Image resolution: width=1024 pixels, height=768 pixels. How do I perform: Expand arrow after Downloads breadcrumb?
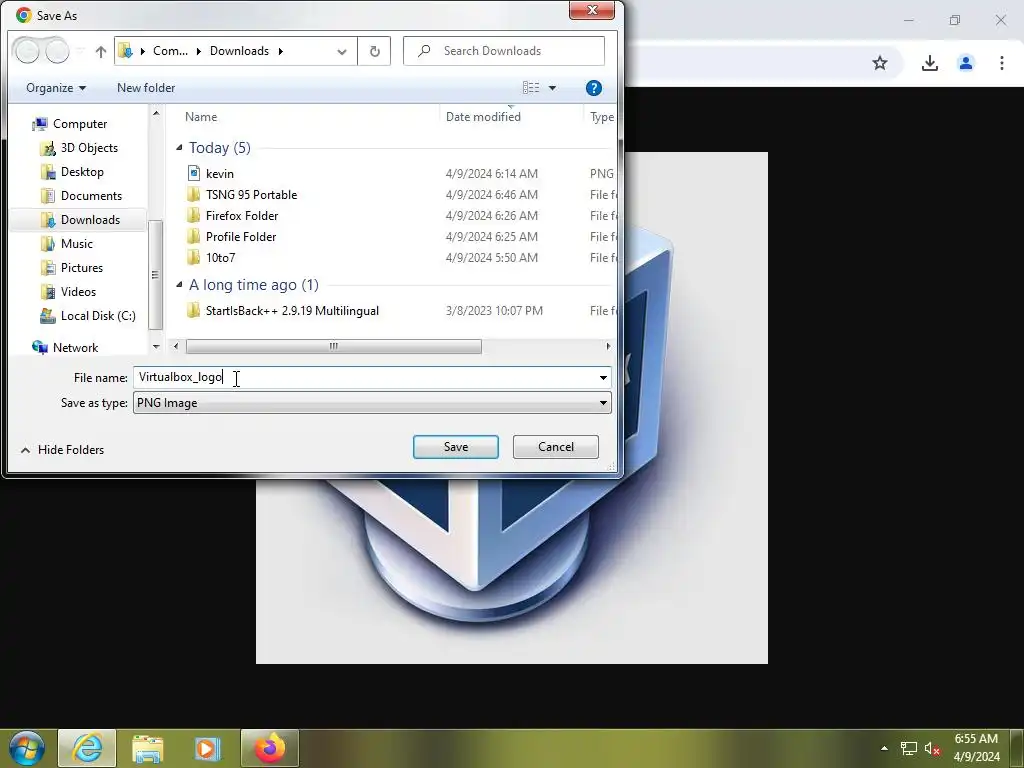pyautogui.click(x=281, y=51)
